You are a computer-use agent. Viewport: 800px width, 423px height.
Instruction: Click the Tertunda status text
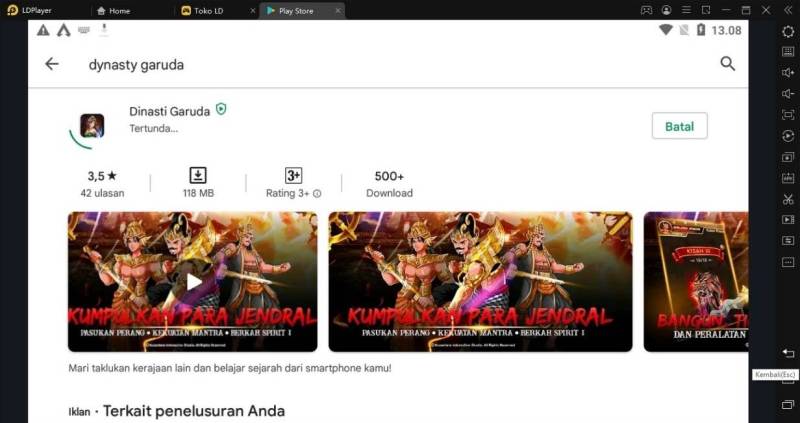coord(154,129)
